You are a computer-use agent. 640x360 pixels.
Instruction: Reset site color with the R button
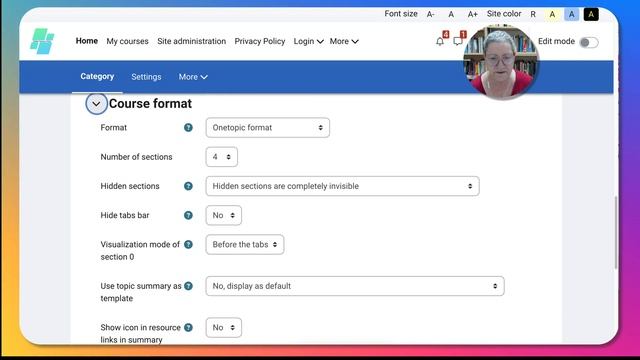533,14
